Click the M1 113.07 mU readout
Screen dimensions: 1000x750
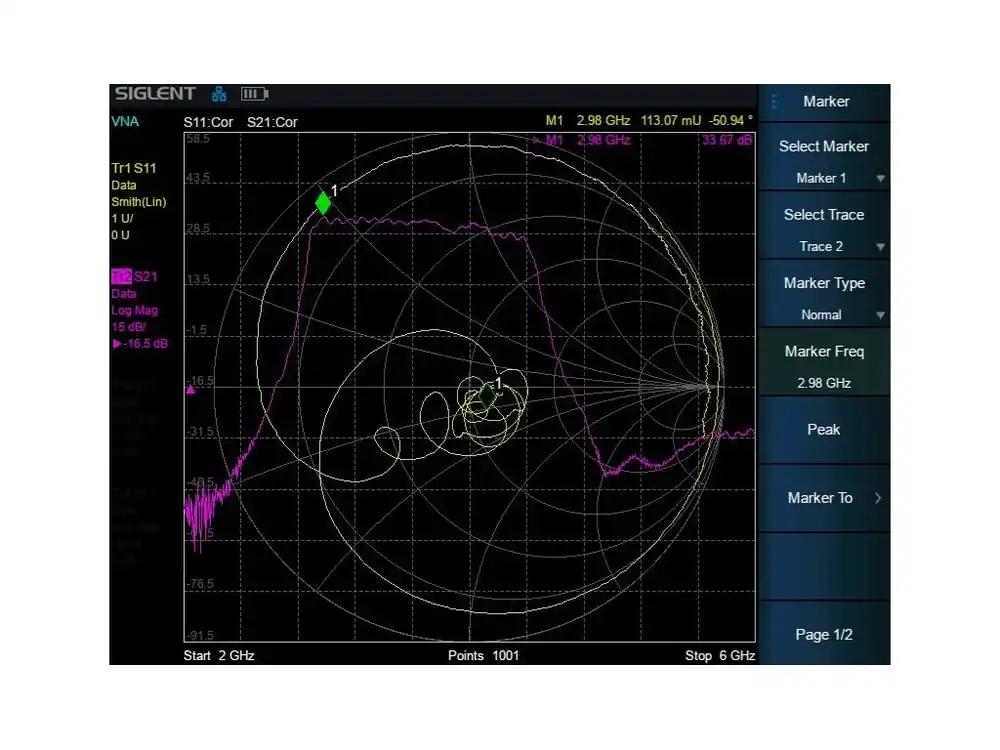[649, 121]
